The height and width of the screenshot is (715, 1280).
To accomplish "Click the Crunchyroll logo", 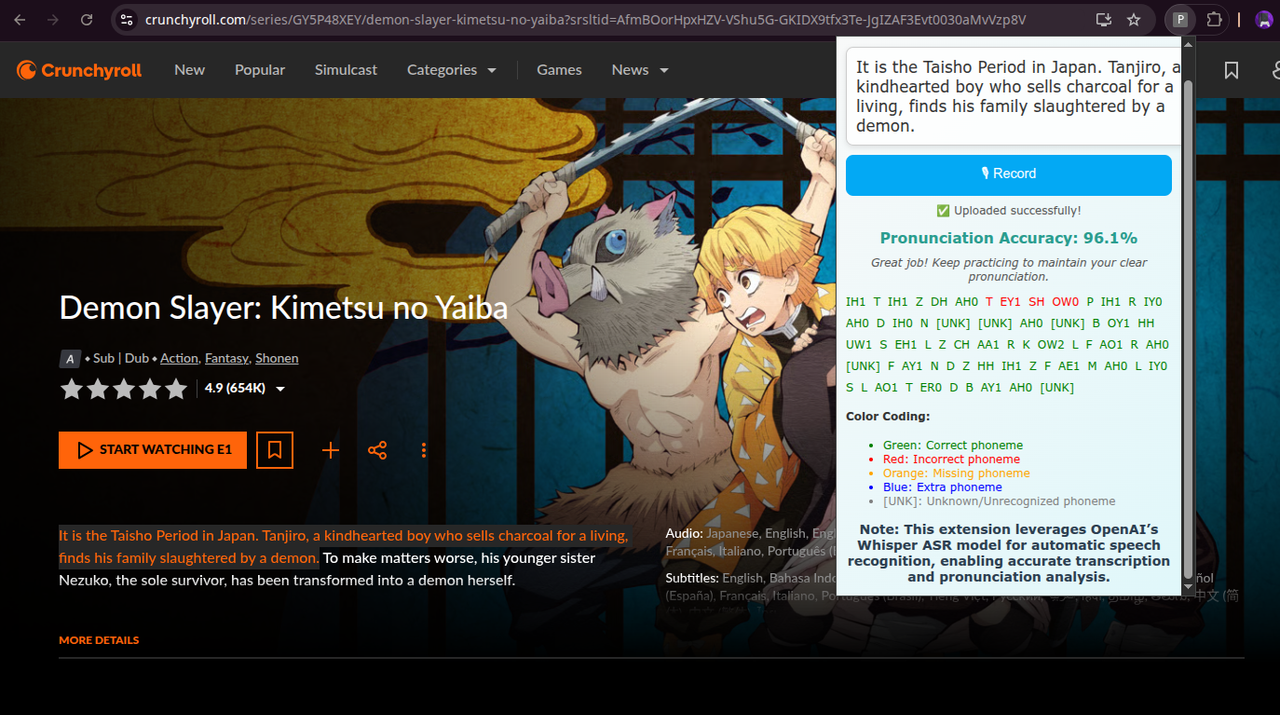I will (79, 70).
